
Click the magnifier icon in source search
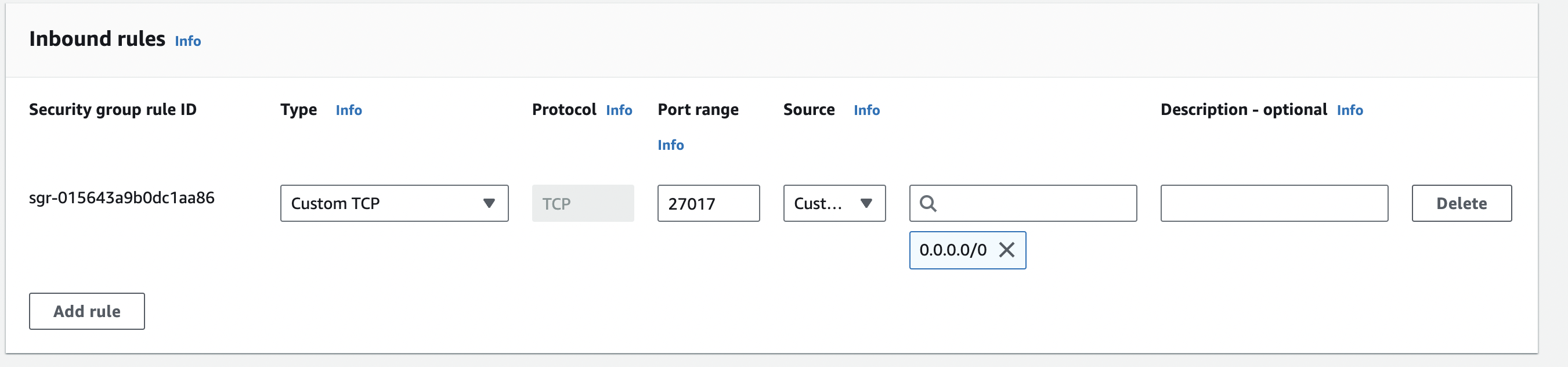[927, 203]
